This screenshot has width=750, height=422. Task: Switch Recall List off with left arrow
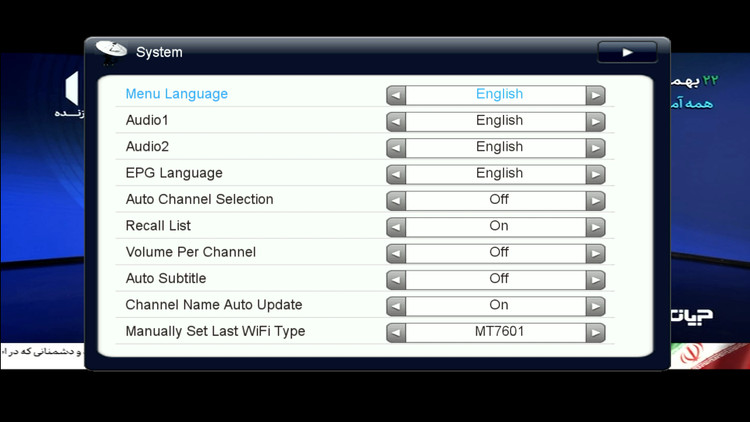(396, 227)
